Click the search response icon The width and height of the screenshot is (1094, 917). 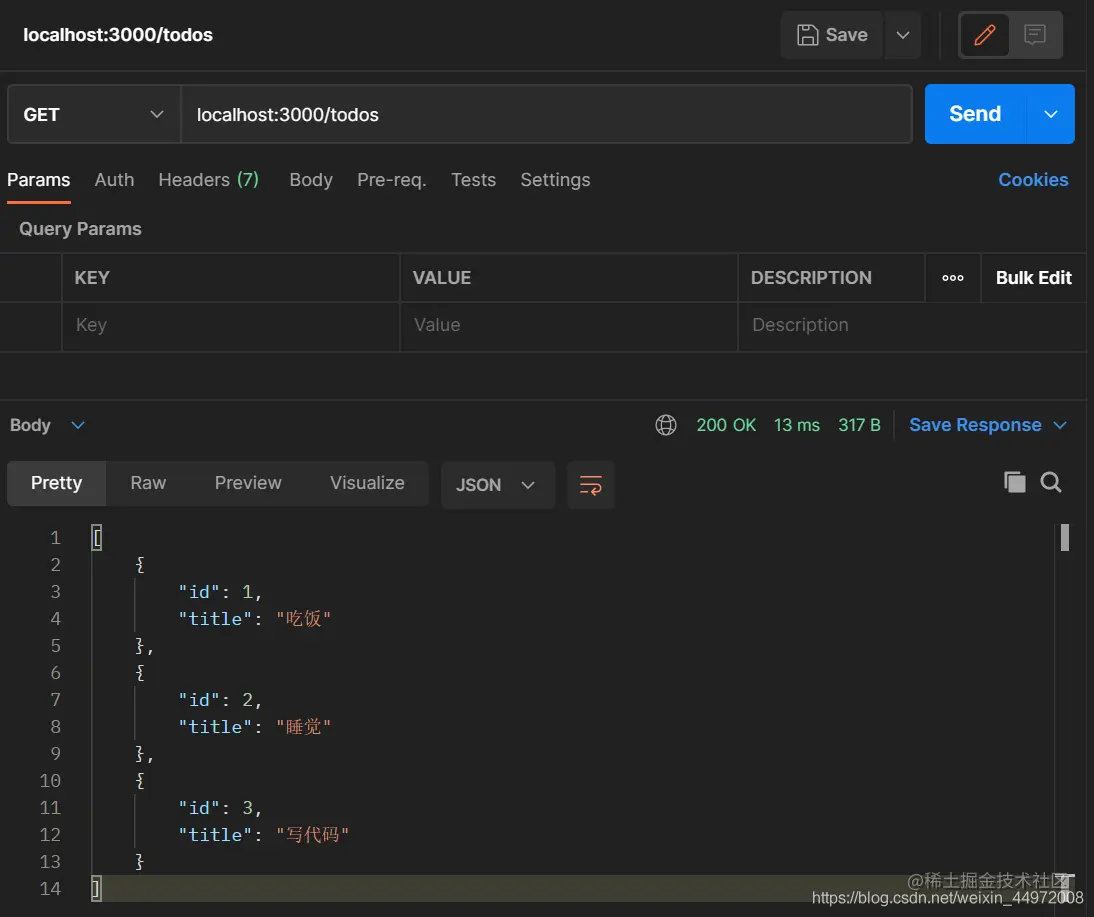pyautogui.click(x=1051, y=482)
